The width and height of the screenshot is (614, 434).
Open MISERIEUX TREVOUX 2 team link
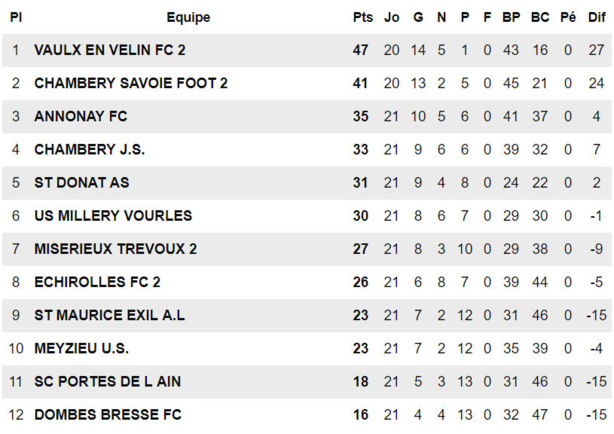click(x=116, y=248)
